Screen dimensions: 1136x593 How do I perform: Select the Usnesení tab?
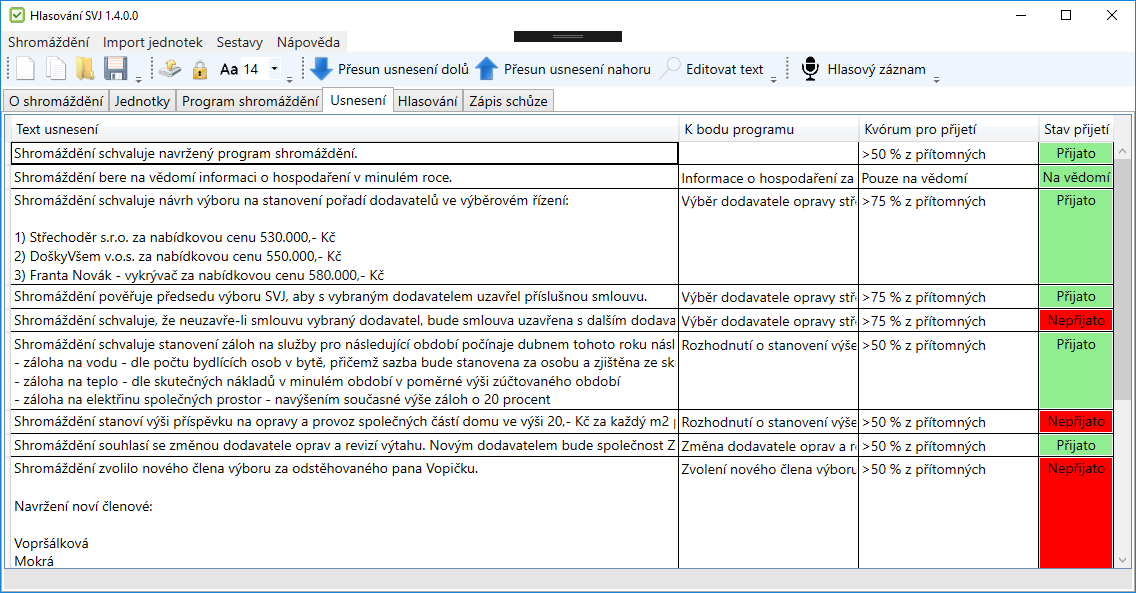tap(358, 100)
